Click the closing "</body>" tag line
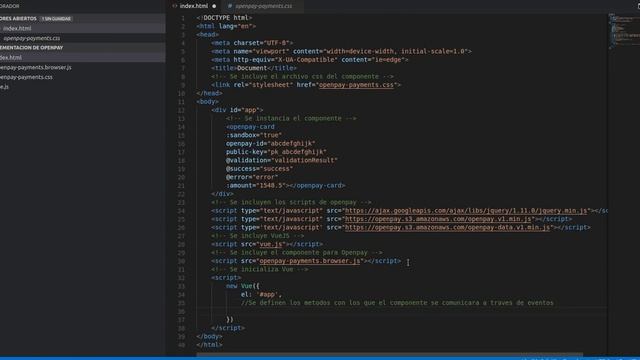This screenshot has height=360, width=640. coord(209,336)
